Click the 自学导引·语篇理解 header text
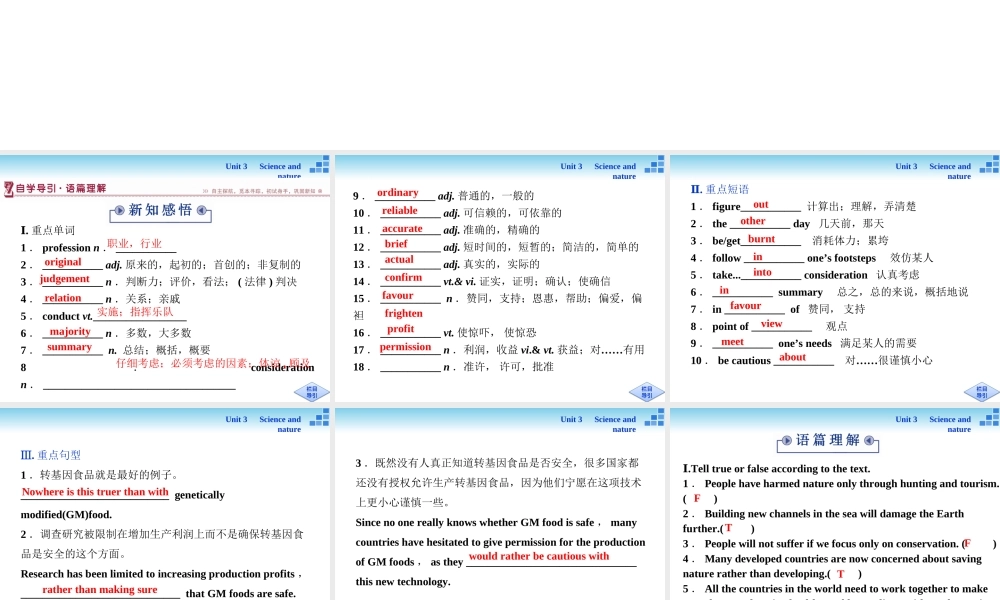1000x600 pixels. pos(61,188)
